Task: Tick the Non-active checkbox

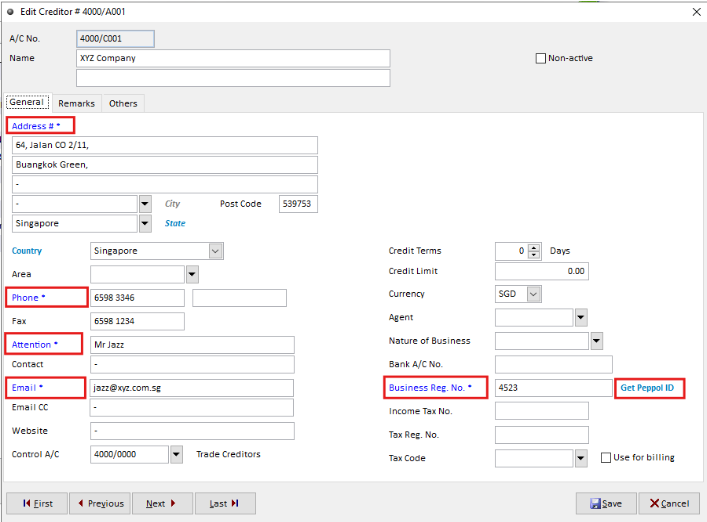Action: click(540, 58)
